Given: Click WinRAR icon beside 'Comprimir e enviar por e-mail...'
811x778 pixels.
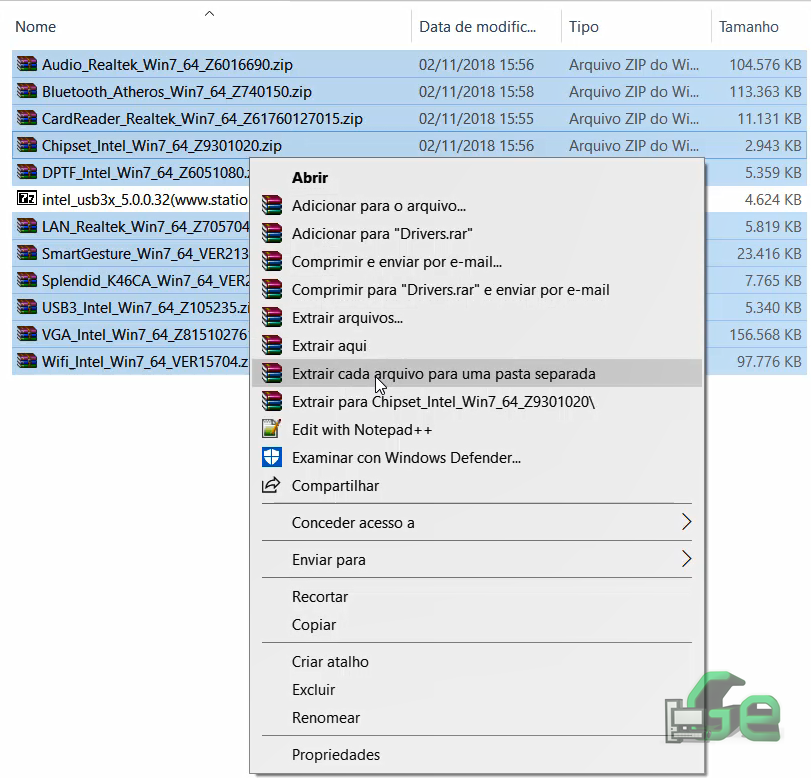Looking at the screenshot, I should (272, 261).
